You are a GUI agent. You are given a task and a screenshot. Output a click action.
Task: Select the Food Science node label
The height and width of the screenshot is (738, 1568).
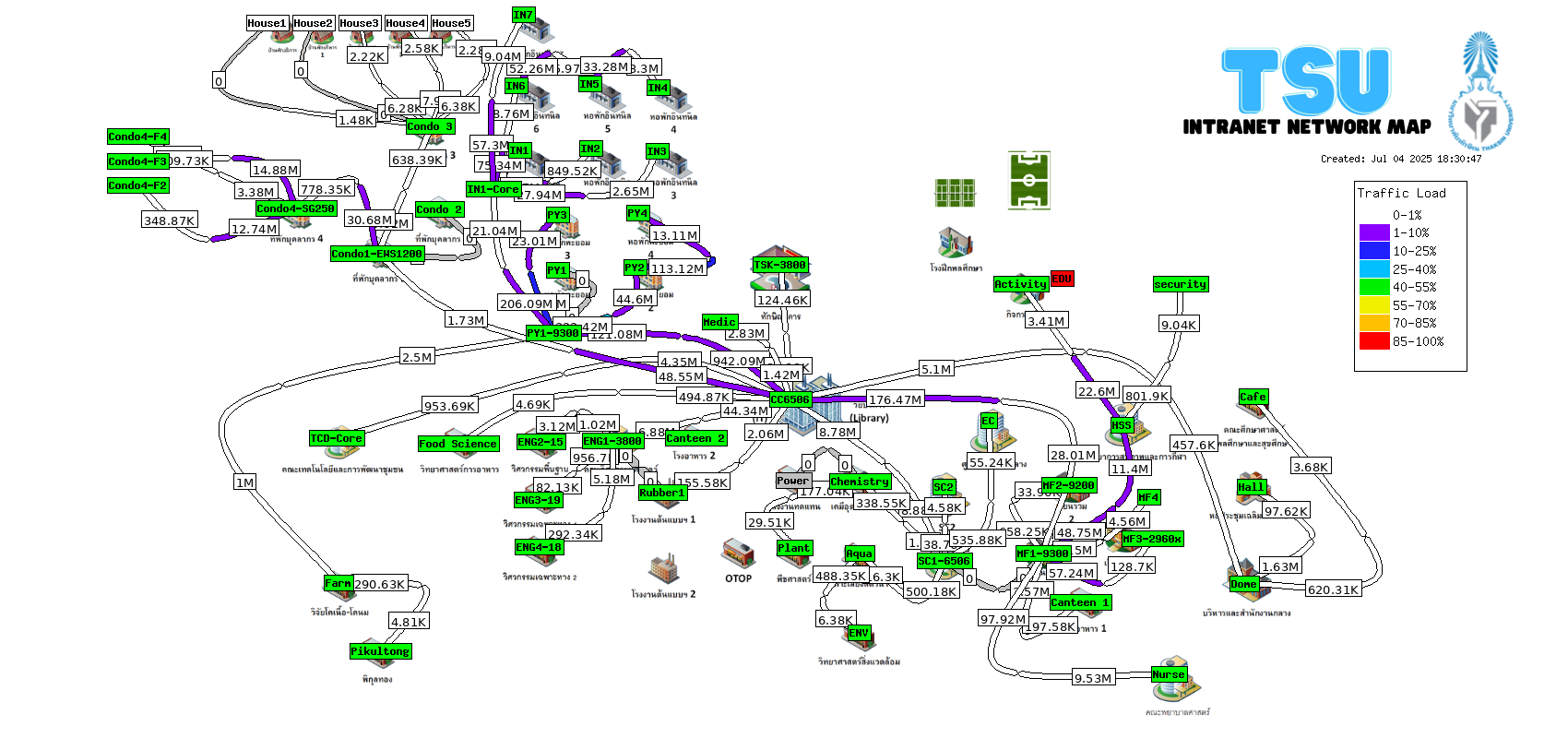click(x=458, y=444)
